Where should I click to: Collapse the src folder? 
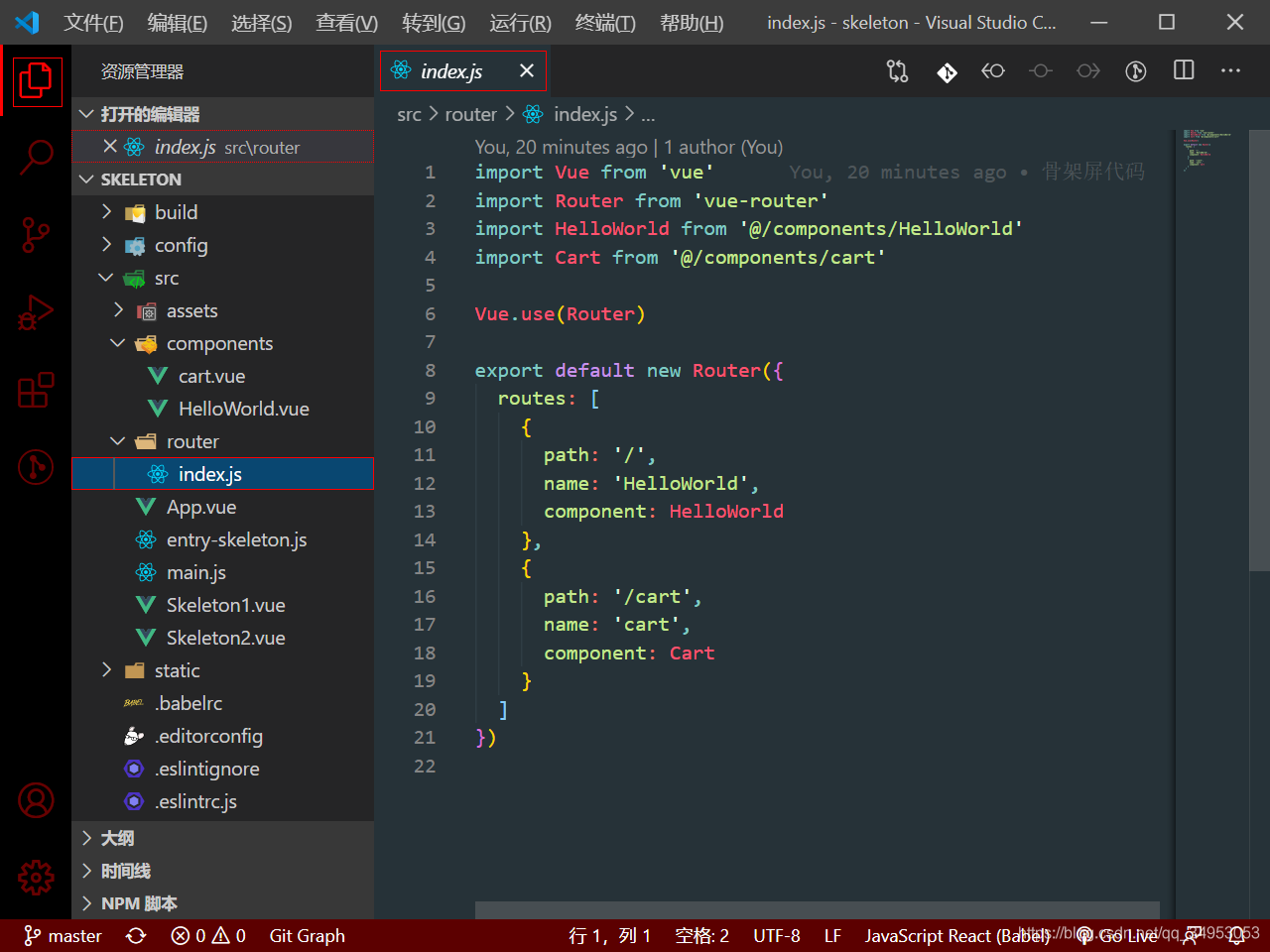pyautogui.click(x=223, y=278)
